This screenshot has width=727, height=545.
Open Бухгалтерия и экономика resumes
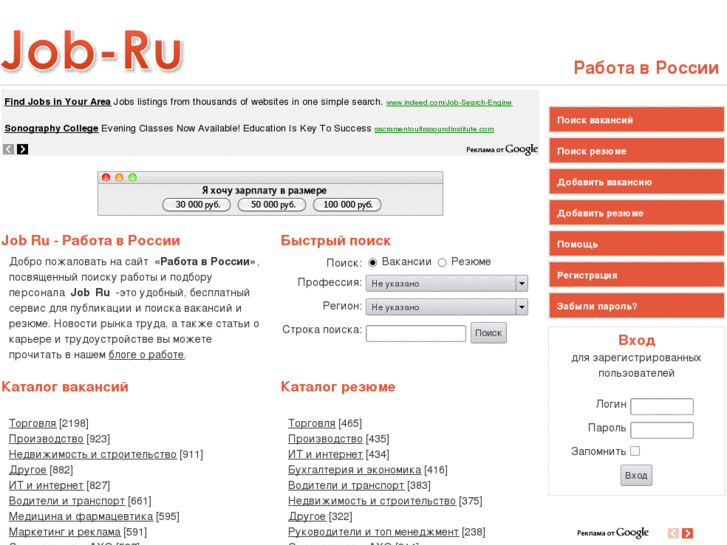(x=354, y=470)
